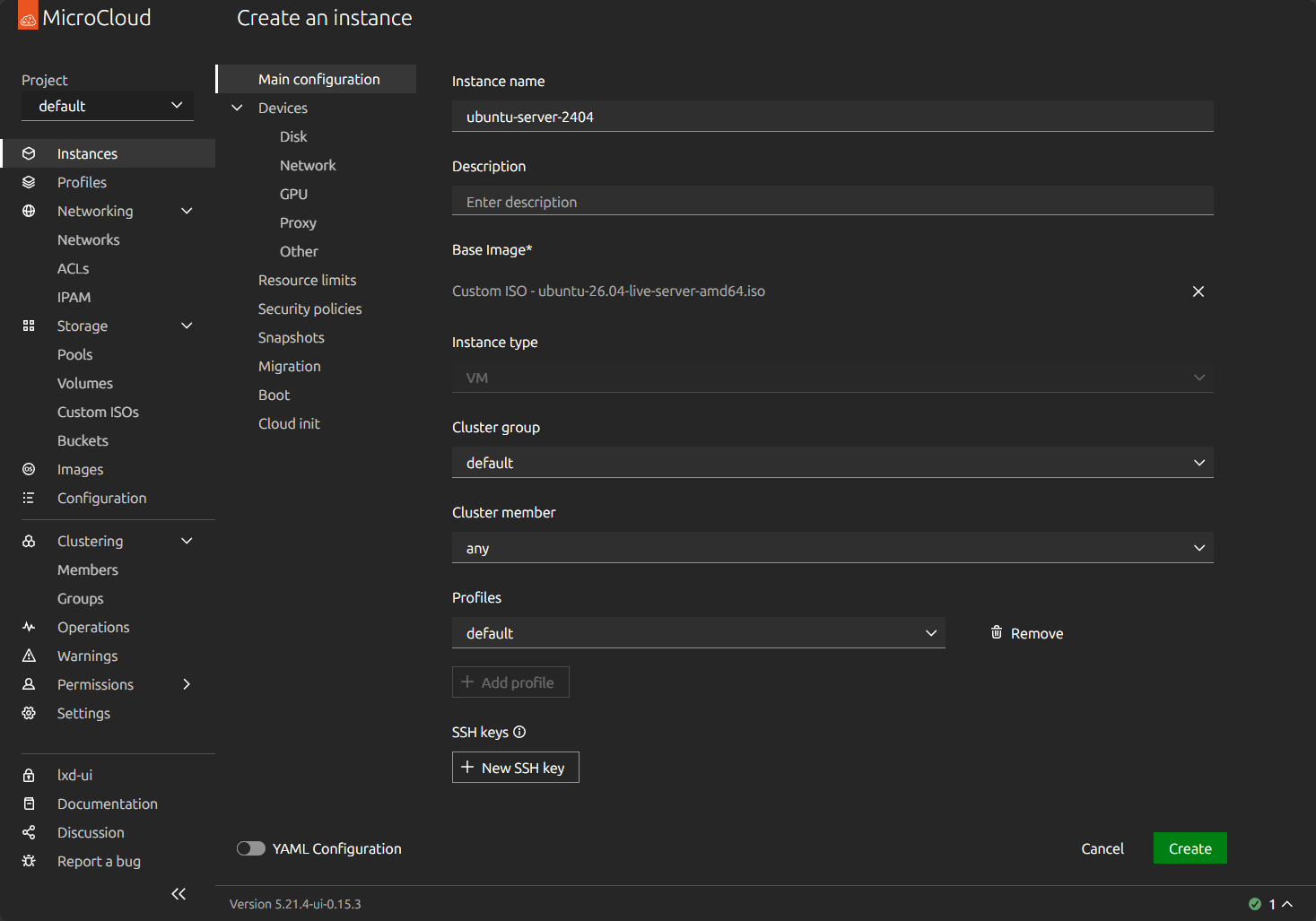The width and height of the screenshot is (1316, 921).
Task: Open cluster Members in the sidebar
Action: point(87,569)
